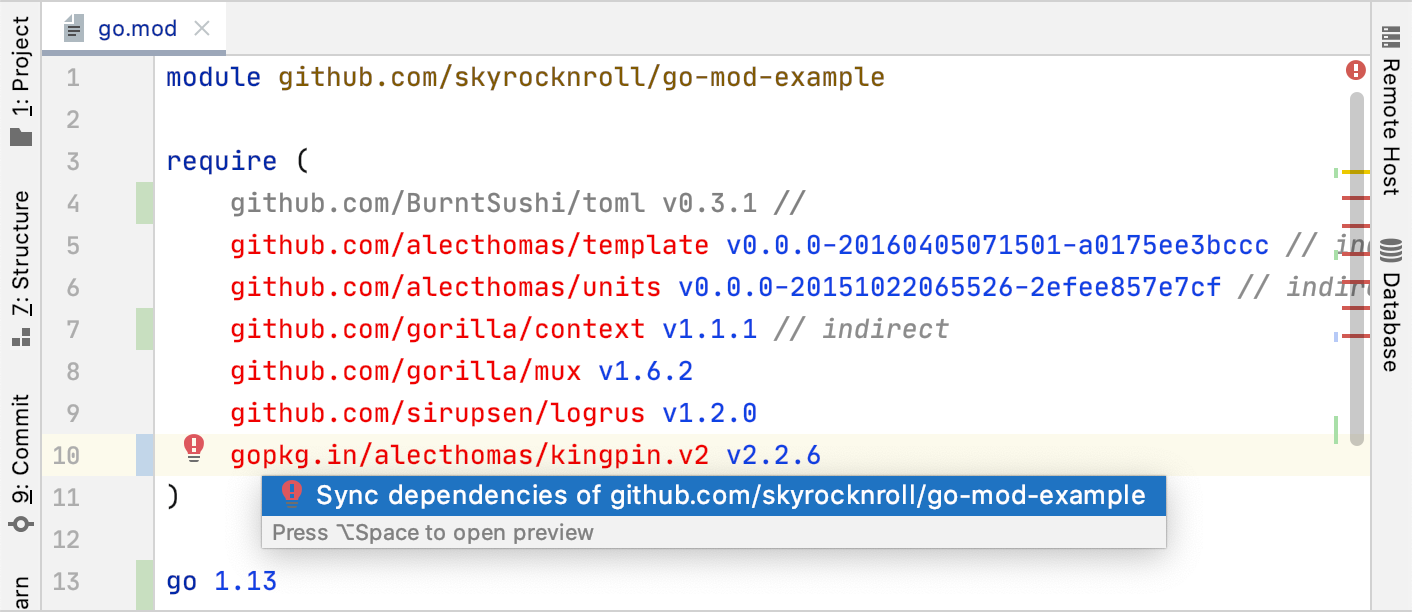This screenshot has width=1412, height=612.
Task: Click the yellow warning stripe at scrollbar top
Action: (1358, 172)
